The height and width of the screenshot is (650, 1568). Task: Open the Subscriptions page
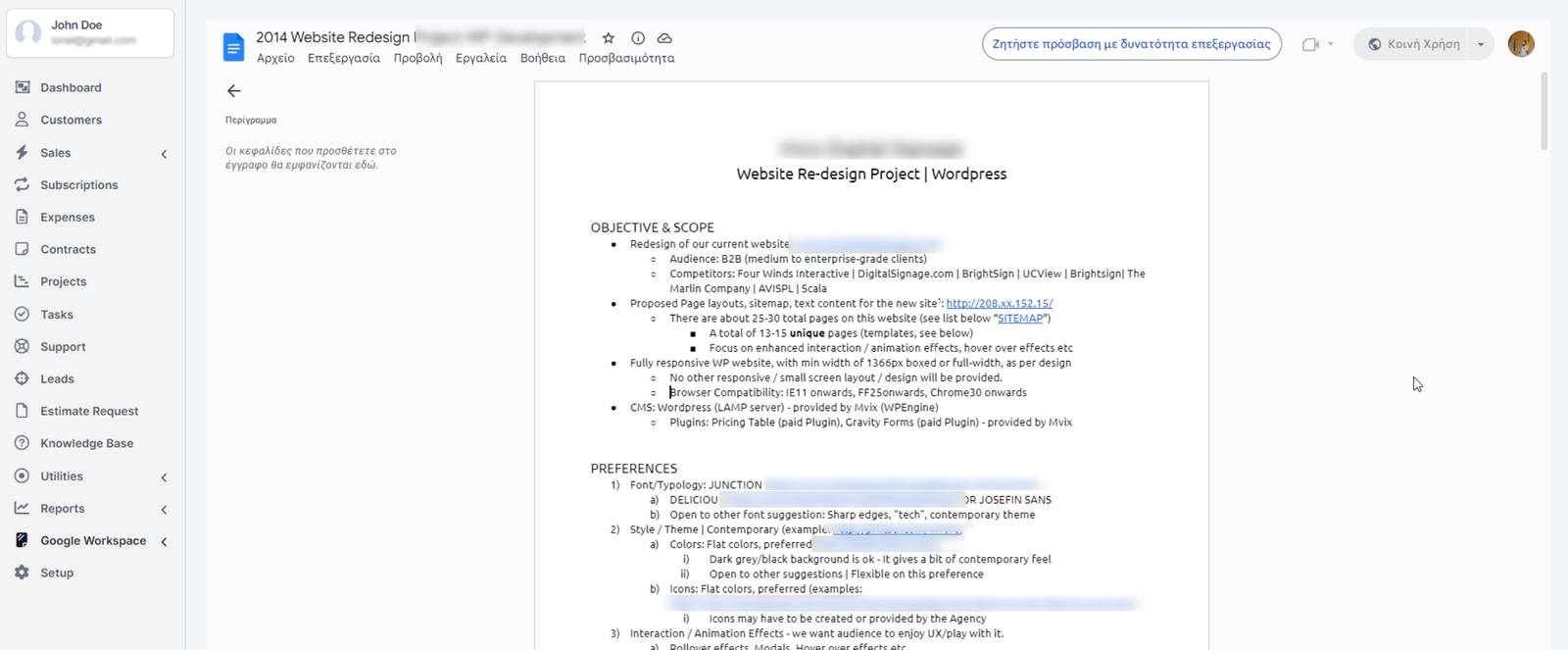pos(79,184)
